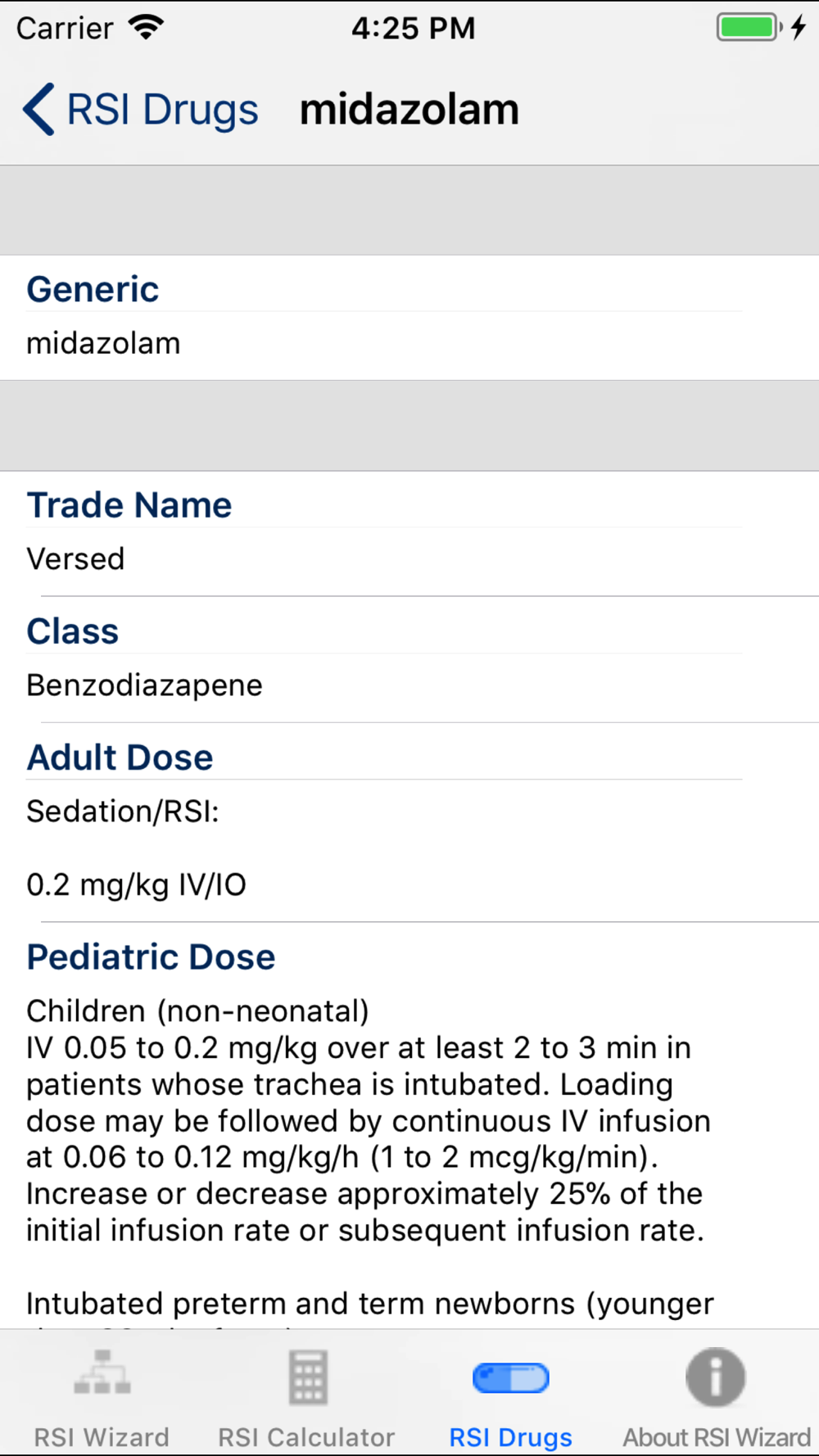Select the Pediatric Dose heading
Screen dimensions: 819x1456
(151, 956)
